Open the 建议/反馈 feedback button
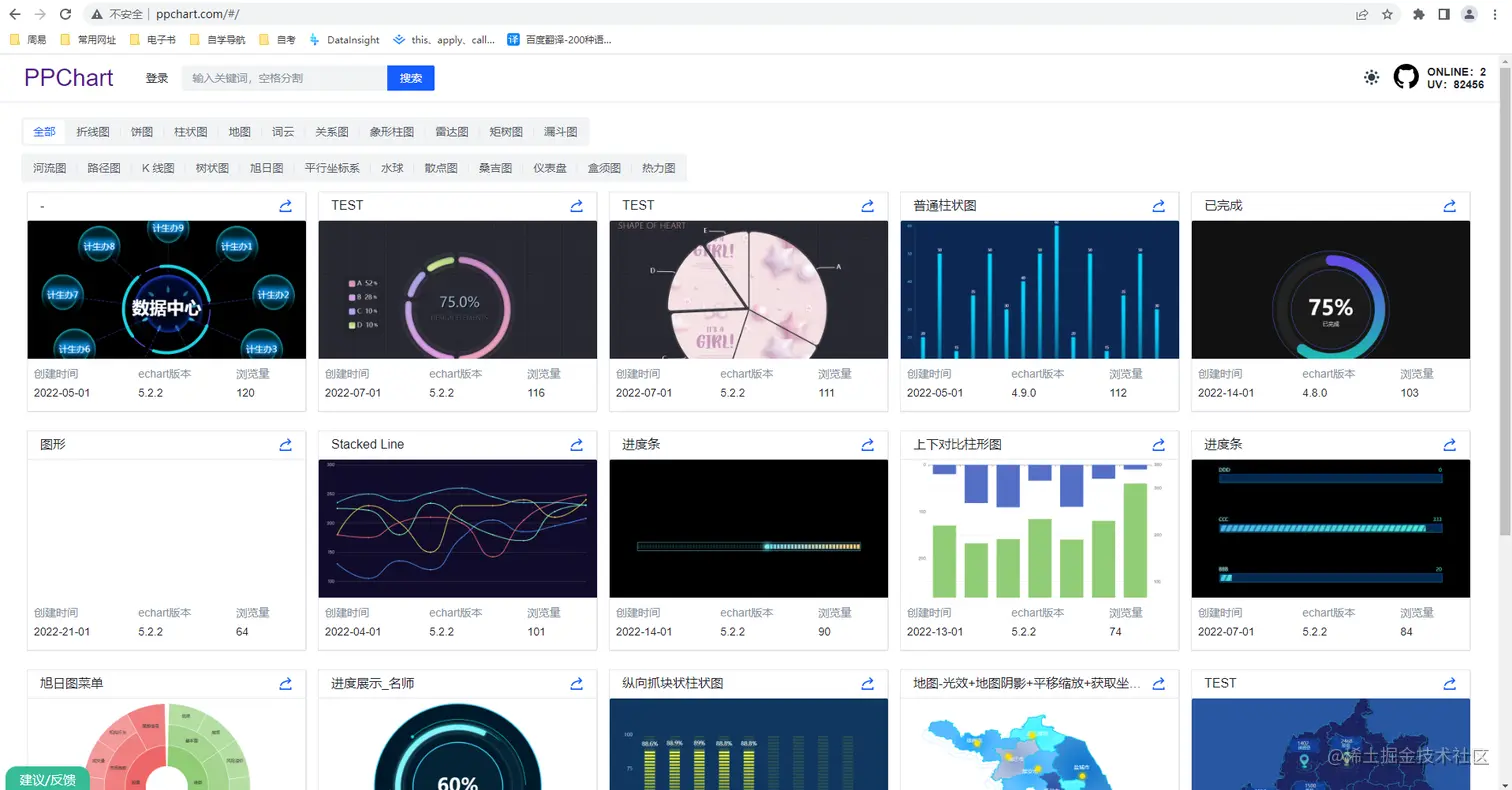 (x=47, y=779)
